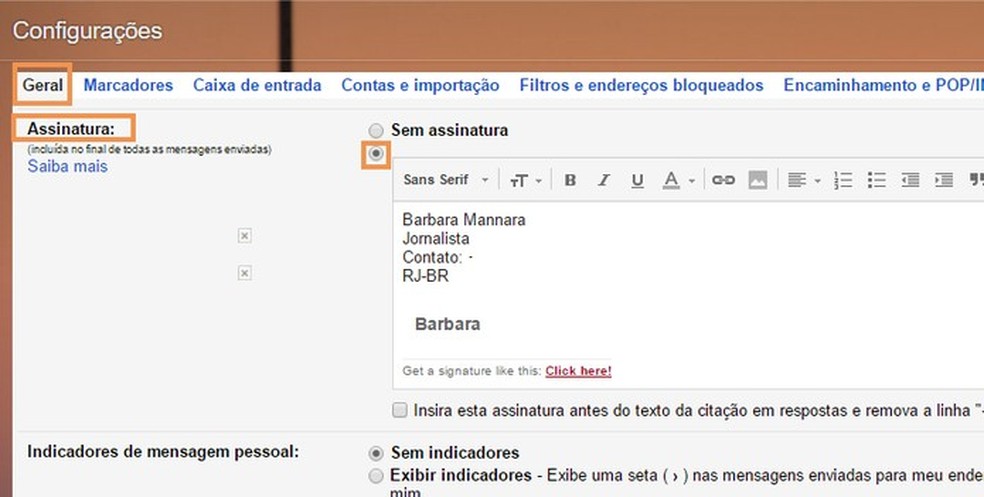The width and height of the screenshot is (984, 497).
Task: Toggle underline formatting in signature editor
Action: pos(638,180)
